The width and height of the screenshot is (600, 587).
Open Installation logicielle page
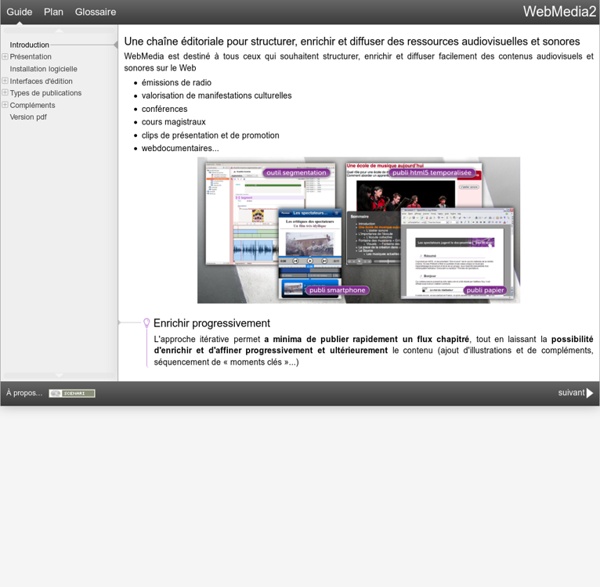[44, 69]
